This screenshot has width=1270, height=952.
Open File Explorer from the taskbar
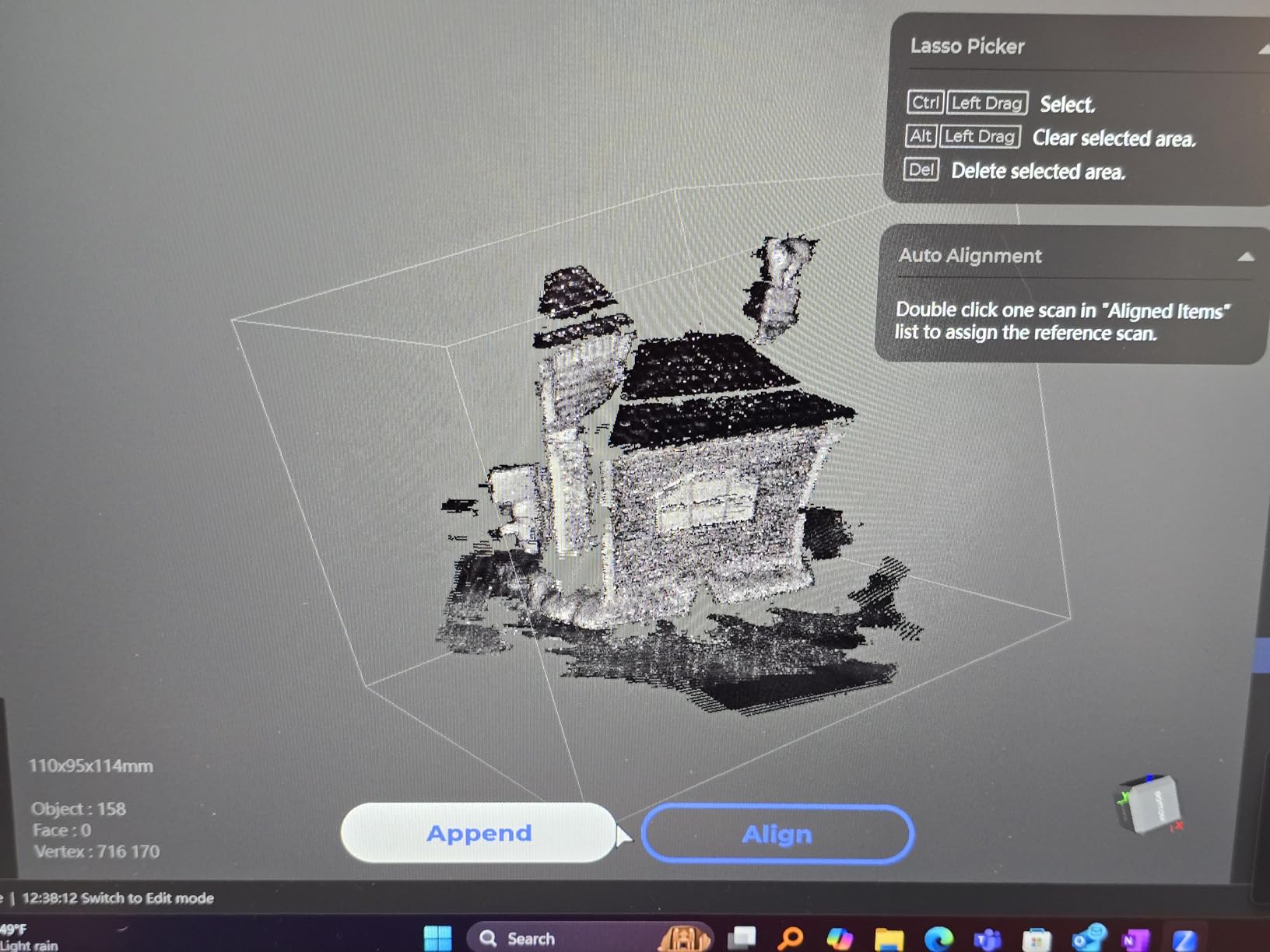point(889,938)
